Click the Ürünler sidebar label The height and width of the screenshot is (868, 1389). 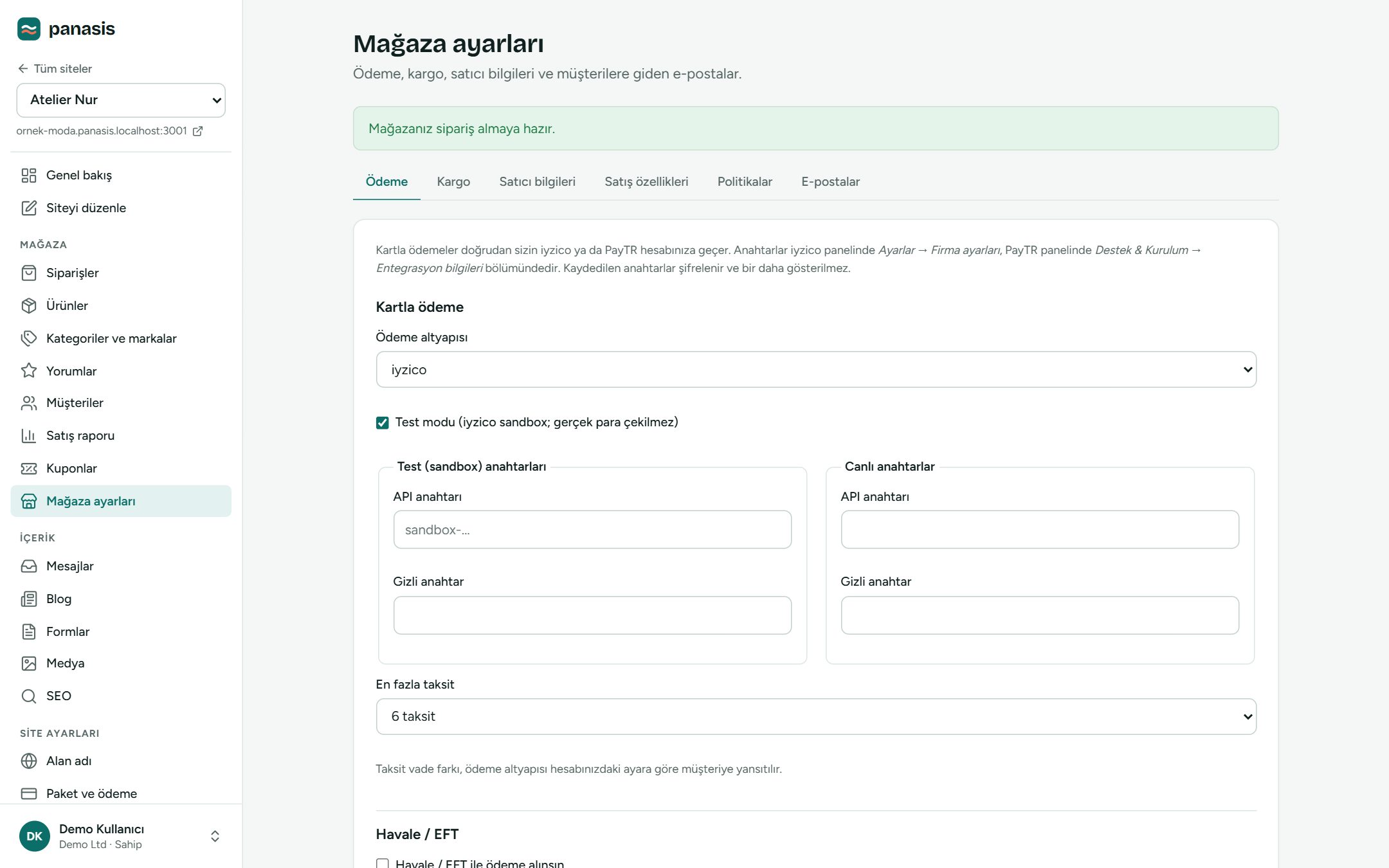coord(67,306)
